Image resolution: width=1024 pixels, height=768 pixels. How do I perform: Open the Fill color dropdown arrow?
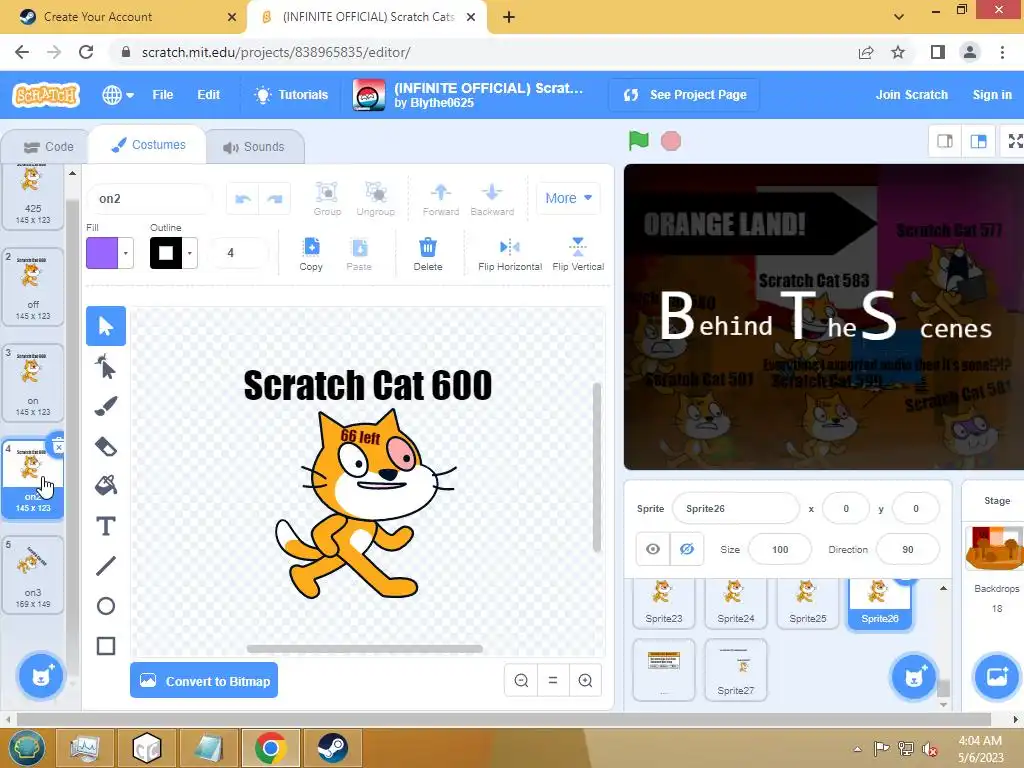[126, 253]
